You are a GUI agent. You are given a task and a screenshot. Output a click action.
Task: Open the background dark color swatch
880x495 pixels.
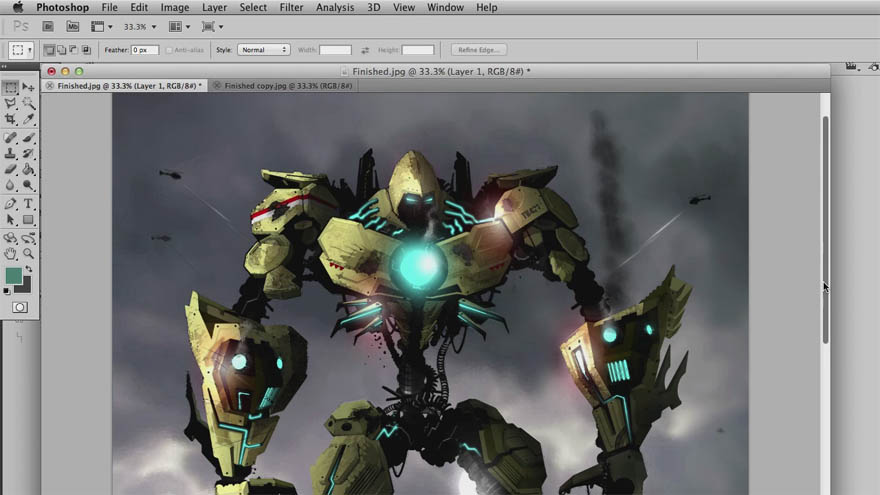click(25, 287)
